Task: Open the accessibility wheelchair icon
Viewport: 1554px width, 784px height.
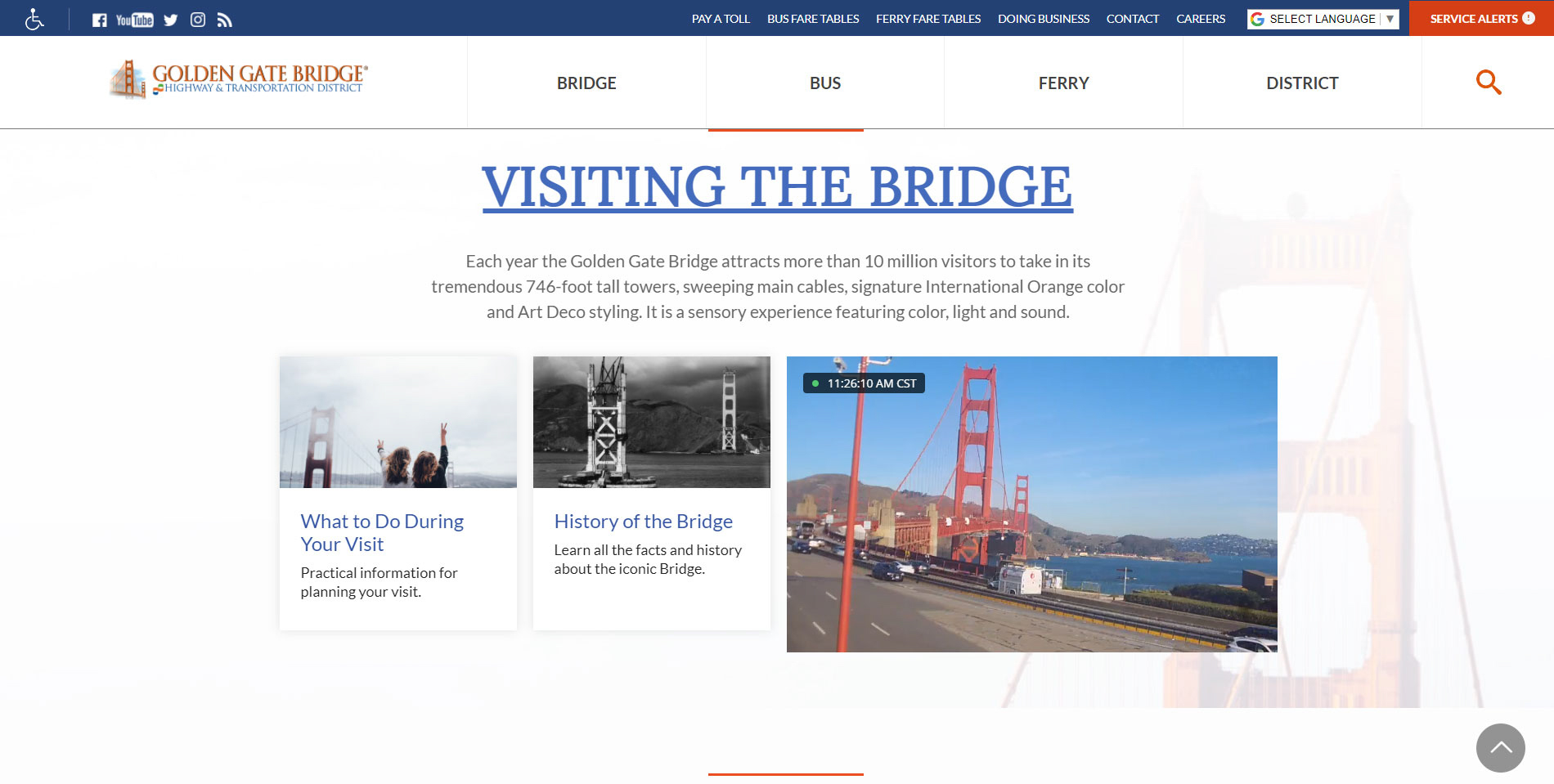Action: [x=34, y=19]
